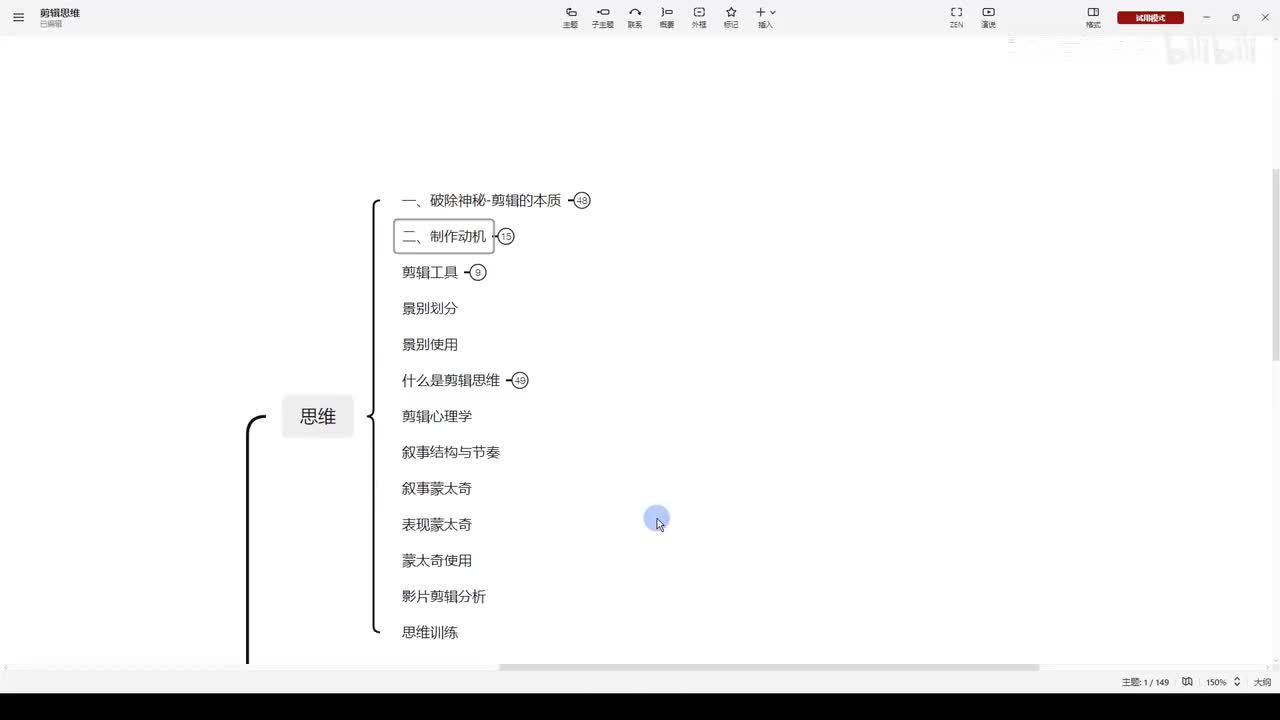
Task: Start presentation (演说) mode
Action: coord(988,17)
